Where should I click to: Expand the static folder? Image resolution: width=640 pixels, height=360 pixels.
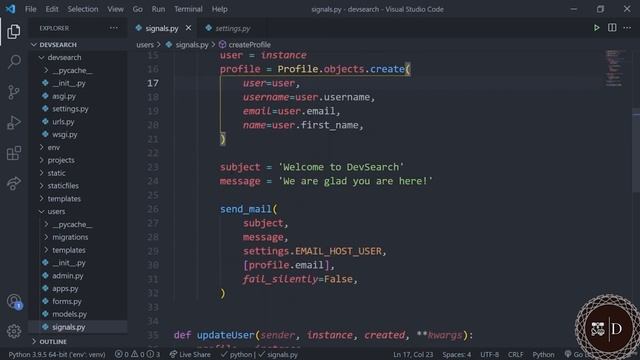pos(78,173)
